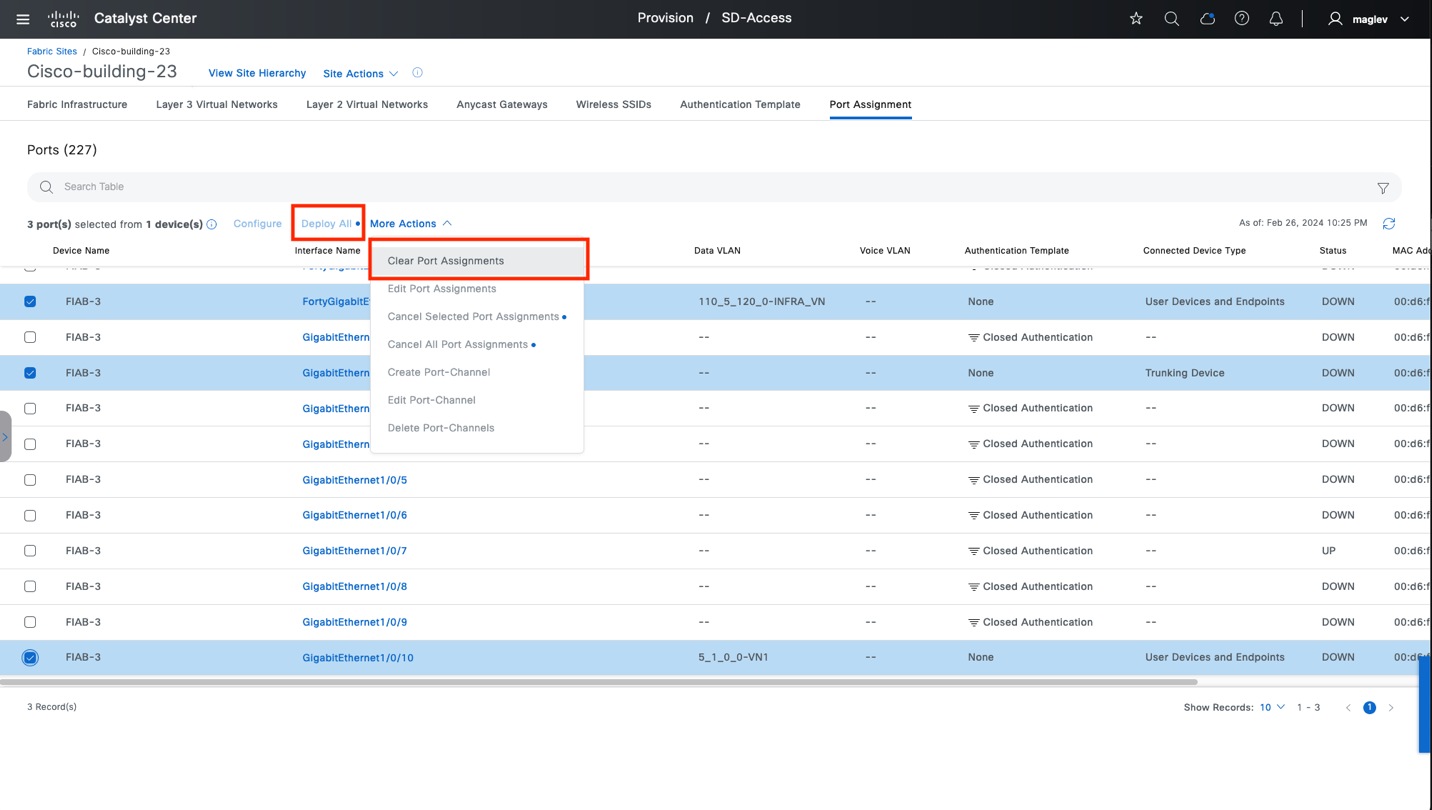Check the GigabitEthernet1/0/5 row checkbox
Screen dimensions: 1432x810
click(x=30, y=480)
